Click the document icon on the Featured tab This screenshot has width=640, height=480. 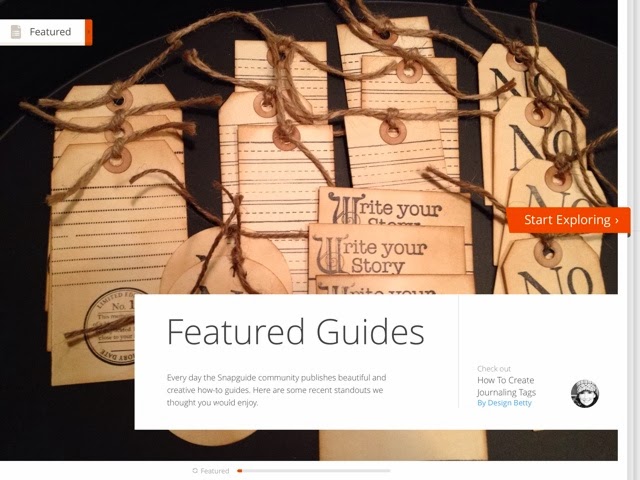[16, 32]
